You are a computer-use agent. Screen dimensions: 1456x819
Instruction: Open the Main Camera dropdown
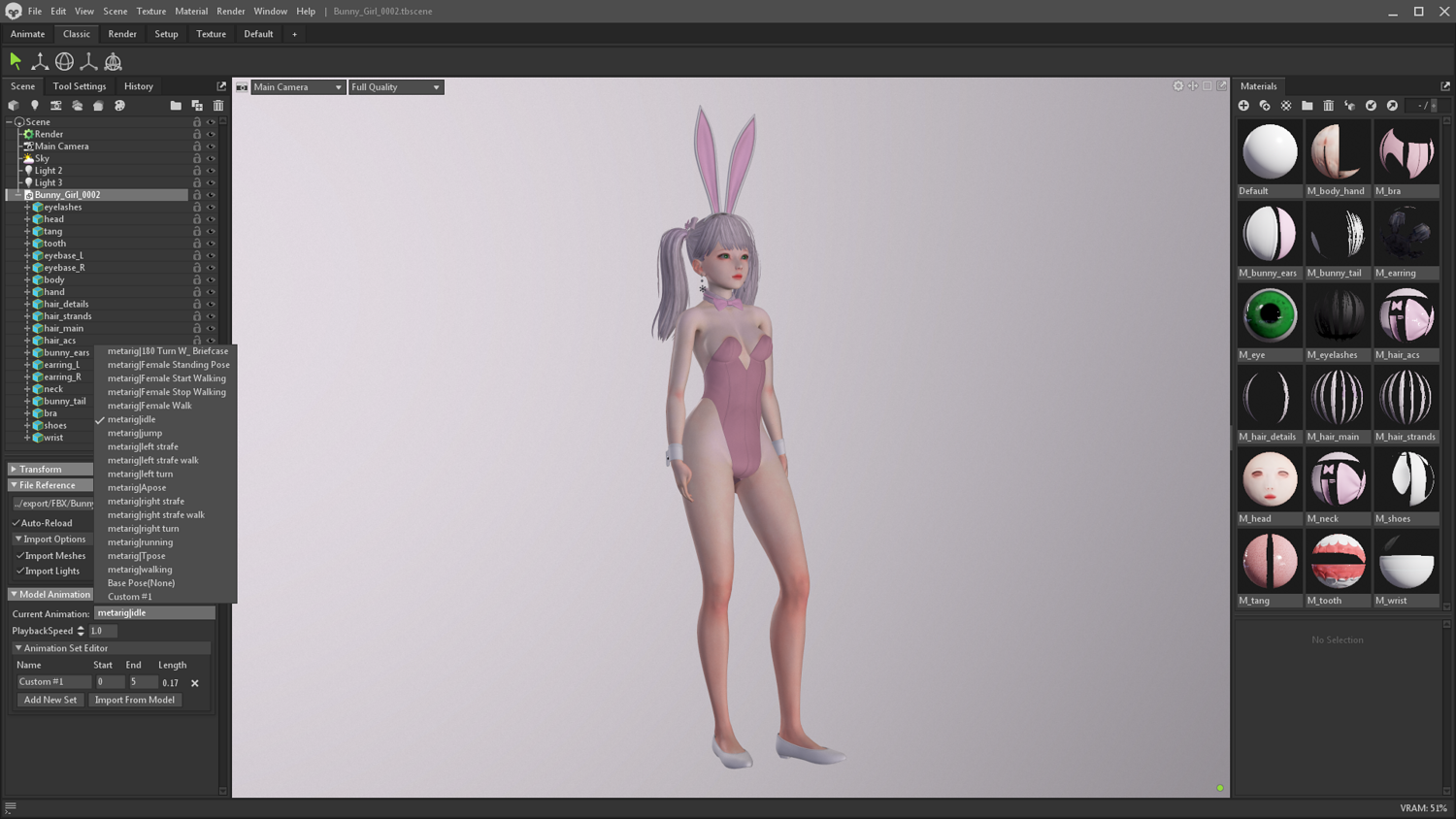pos(298,87)
